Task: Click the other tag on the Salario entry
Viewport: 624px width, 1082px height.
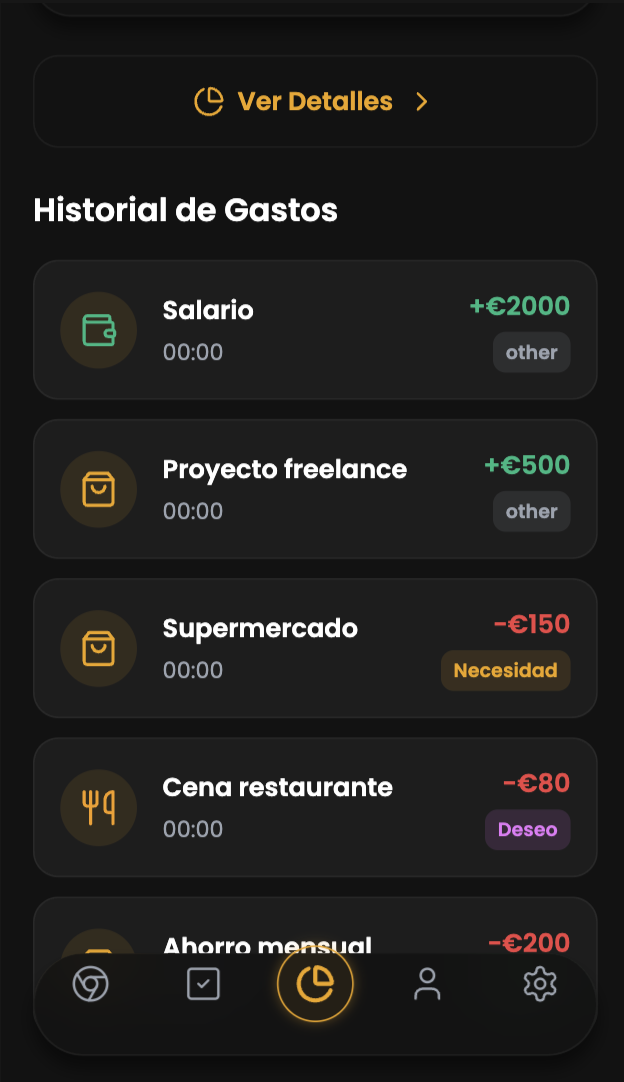Action: coord(531,352)
